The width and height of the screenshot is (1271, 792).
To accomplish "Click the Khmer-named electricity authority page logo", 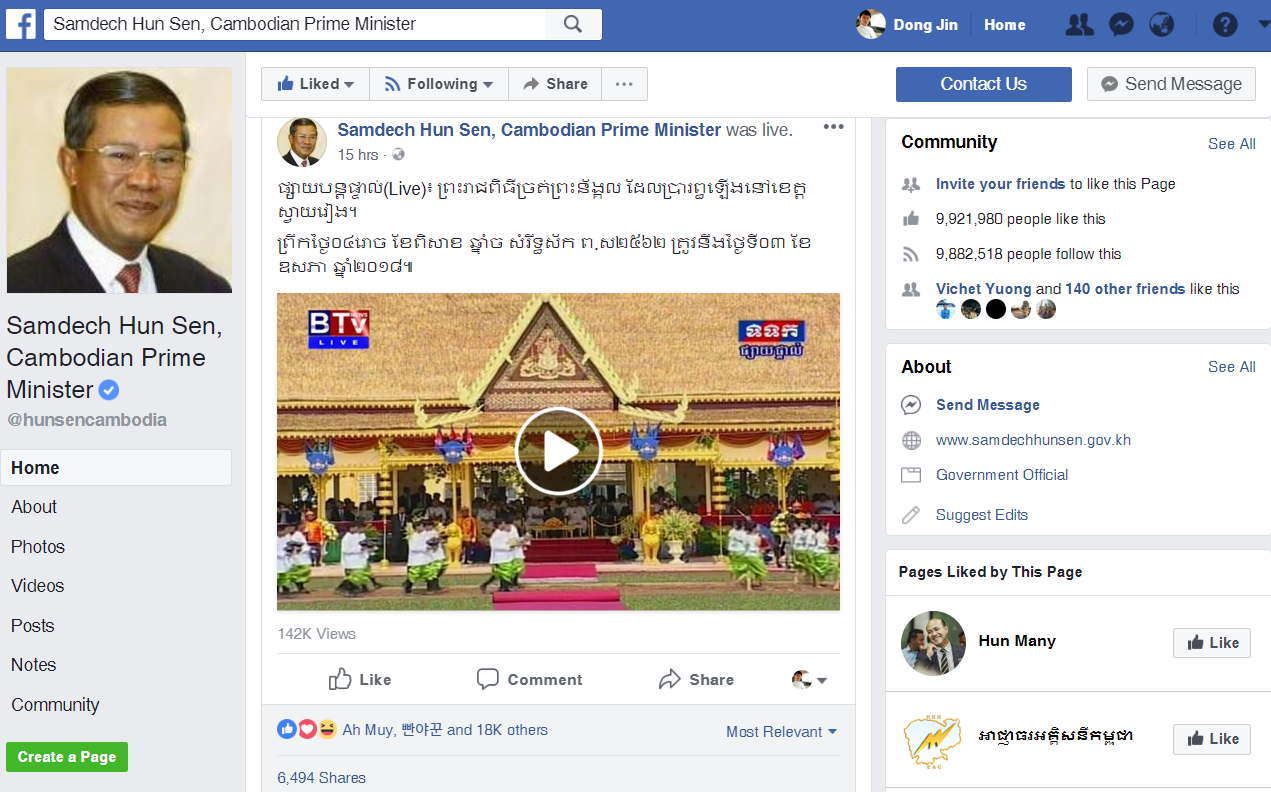I will (933, 740).
